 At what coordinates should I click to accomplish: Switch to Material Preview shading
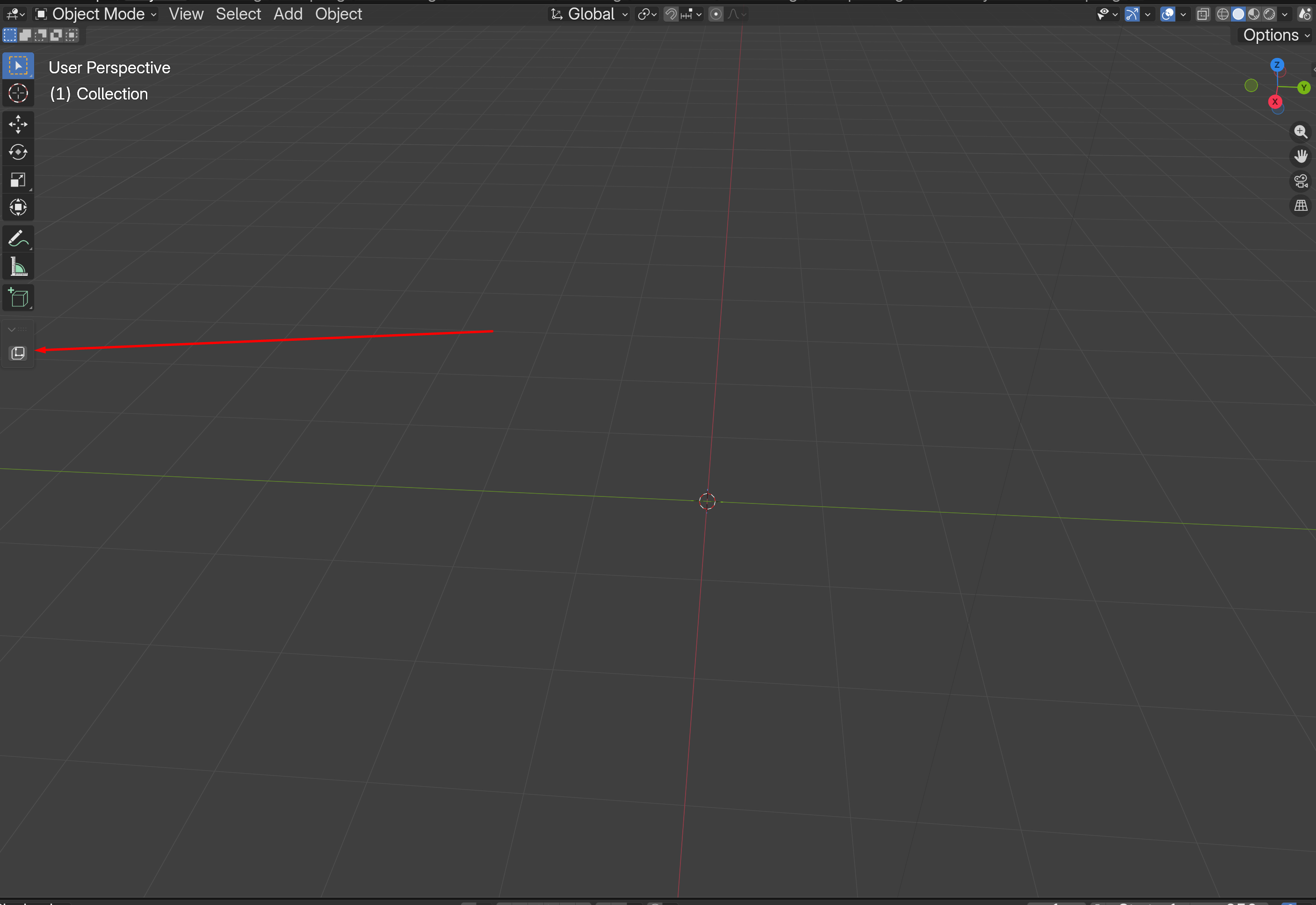(x=1254, y=14)
